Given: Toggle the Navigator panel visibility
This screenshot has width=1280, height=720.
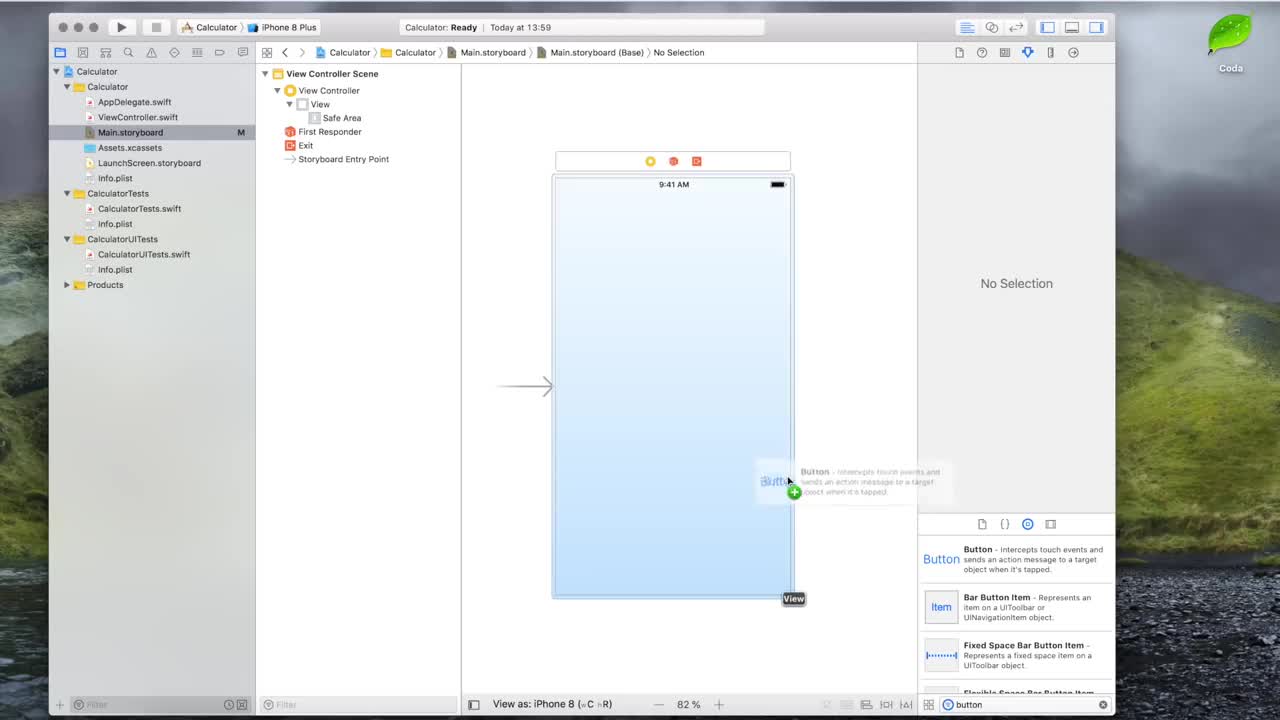Looking at the screenshot, I should (1047, 27).
